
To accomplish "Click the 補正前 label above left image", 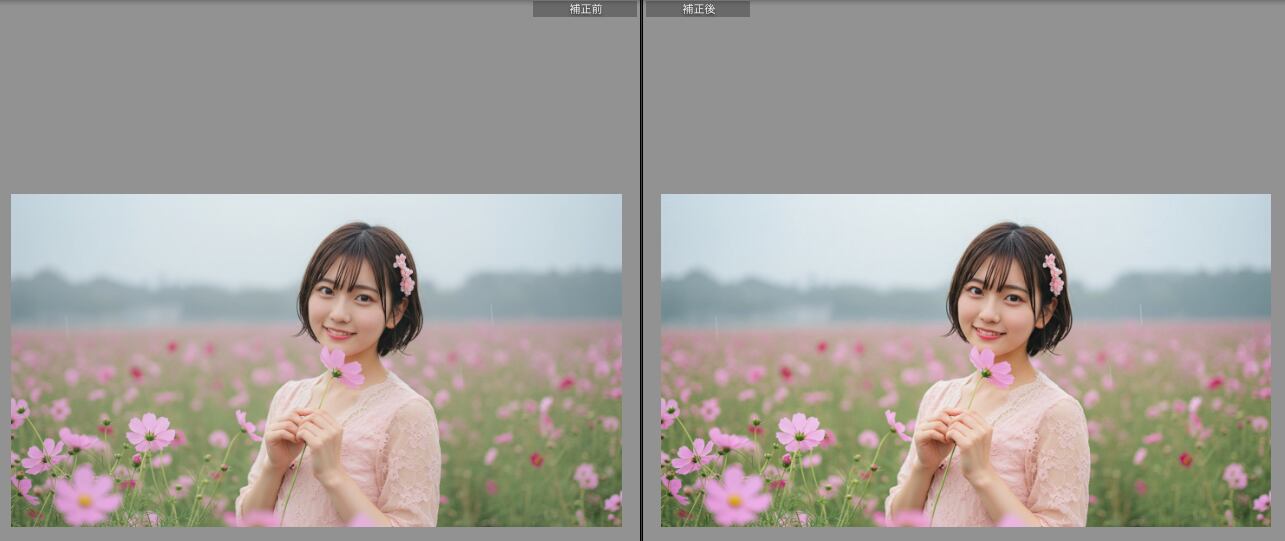I will [585, 9].
